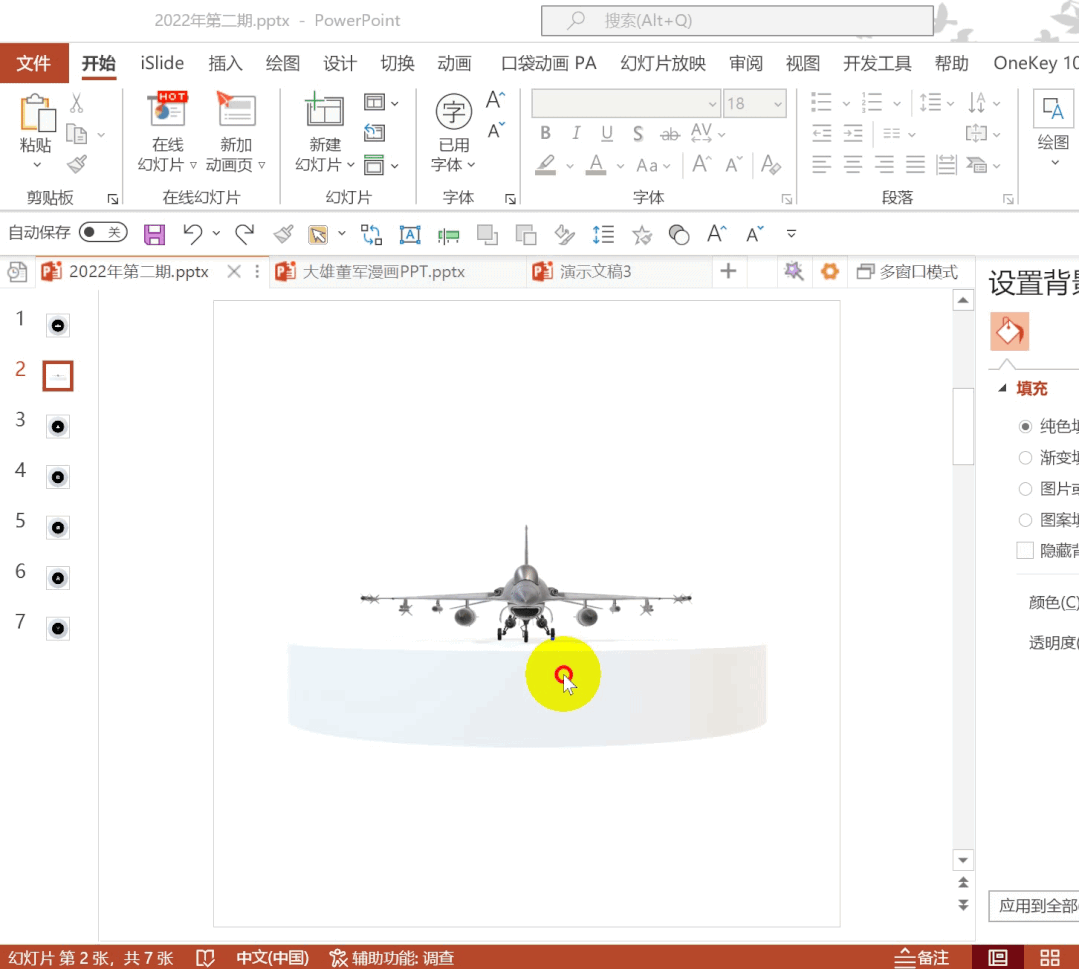Select slide 3 thumbnail
This screenshot has height=969, width=1079.
click(x=58, y=427)
